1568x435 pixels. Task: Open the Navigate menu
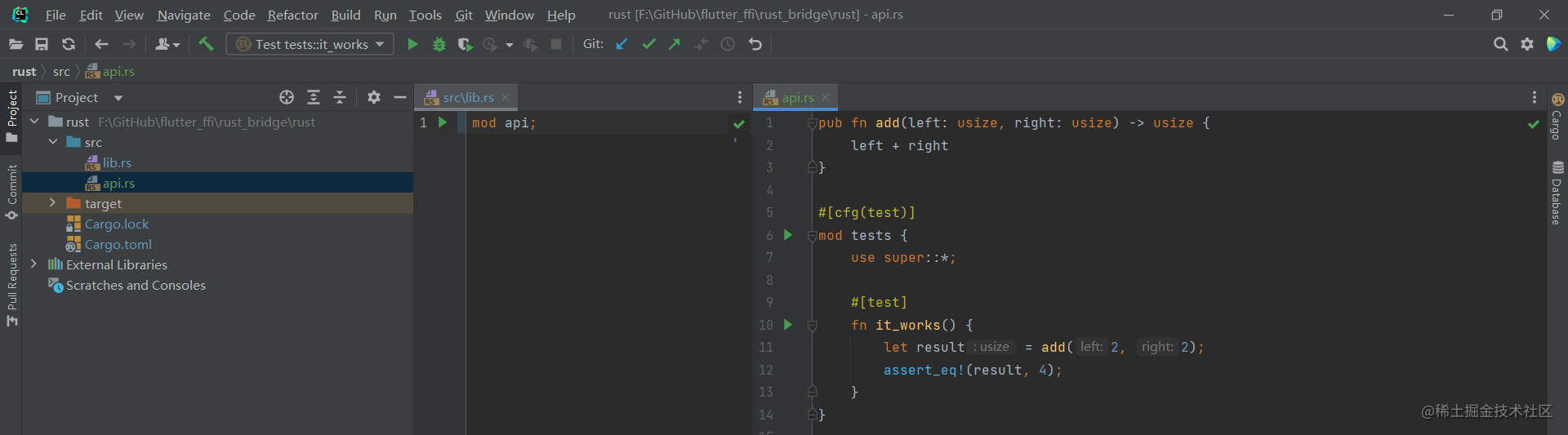coord(184,15)
